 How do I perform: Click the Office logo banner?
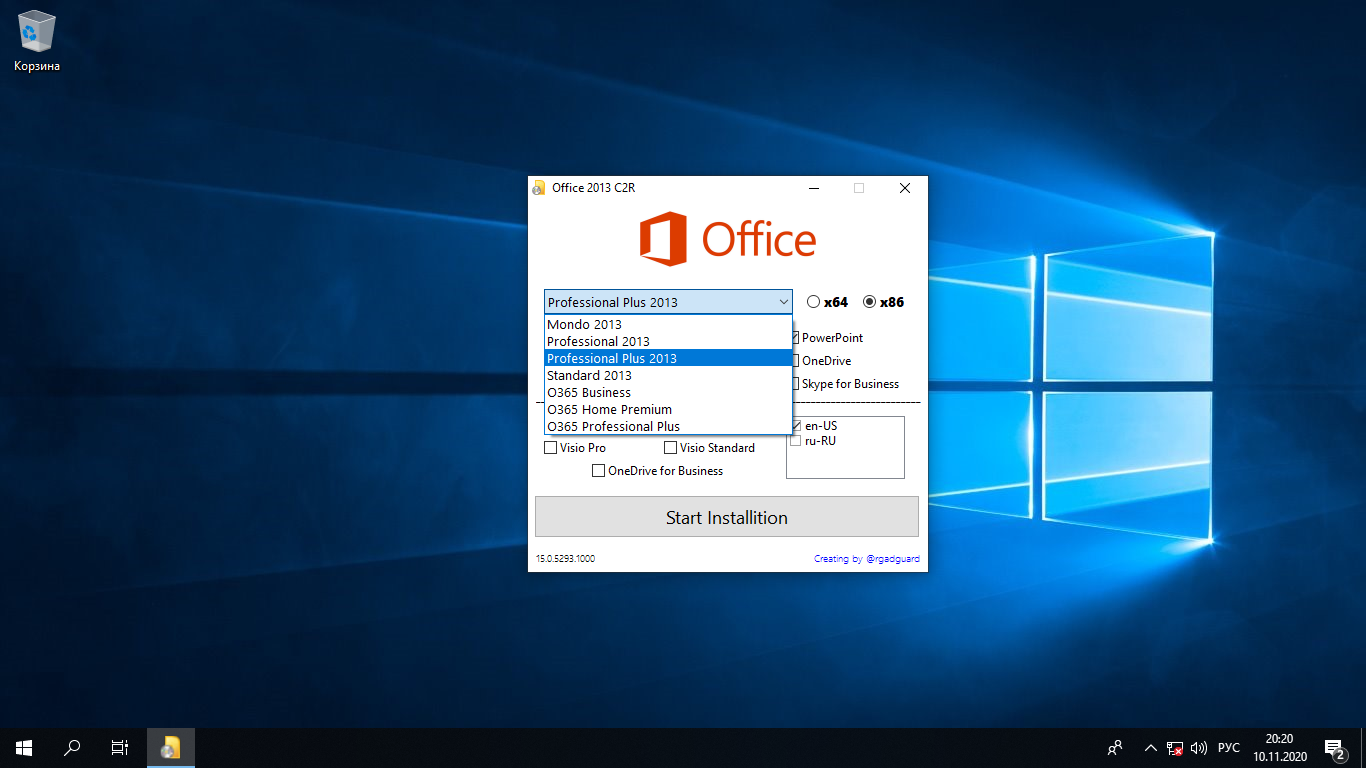pyautogui.click(x=727, y=239)
